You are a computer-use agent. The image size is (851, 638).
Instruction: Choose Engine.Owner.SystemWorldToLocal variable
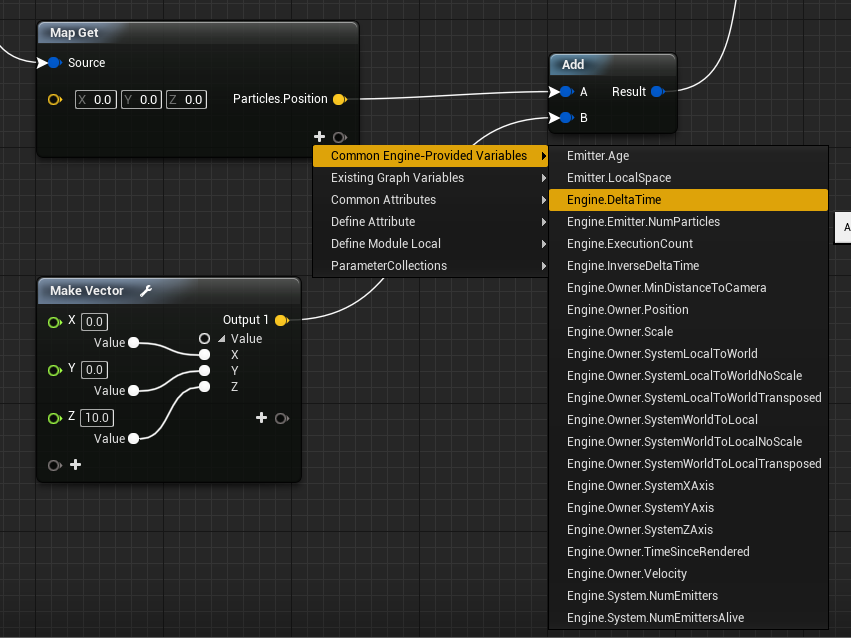[x=689, y=420]
